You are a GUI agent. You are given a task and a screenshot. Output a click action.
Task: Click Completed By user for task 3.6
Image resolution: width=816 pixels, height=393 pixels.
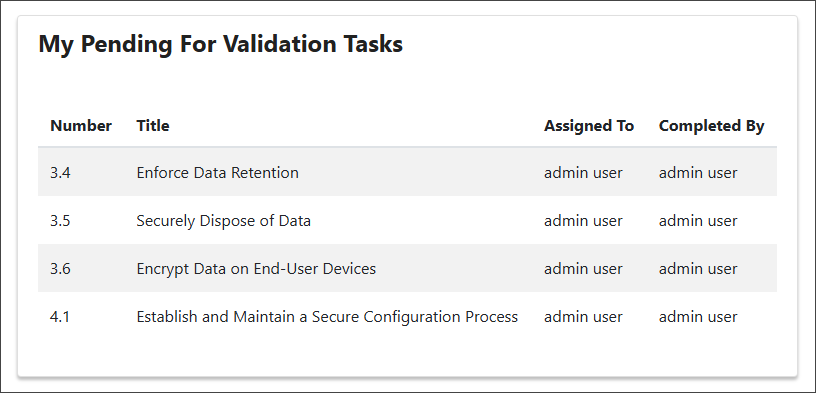pos(698,269)
